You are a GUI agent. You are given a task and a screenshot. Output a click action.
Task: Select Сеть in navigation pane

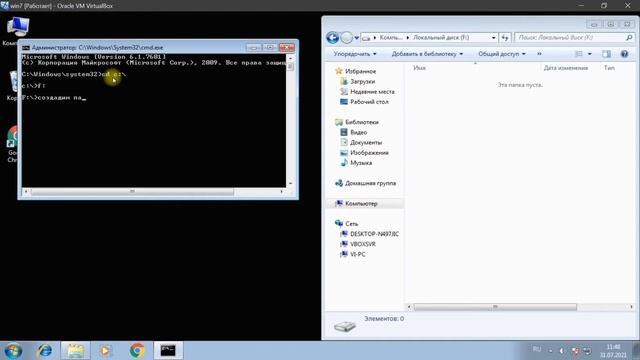351,224
